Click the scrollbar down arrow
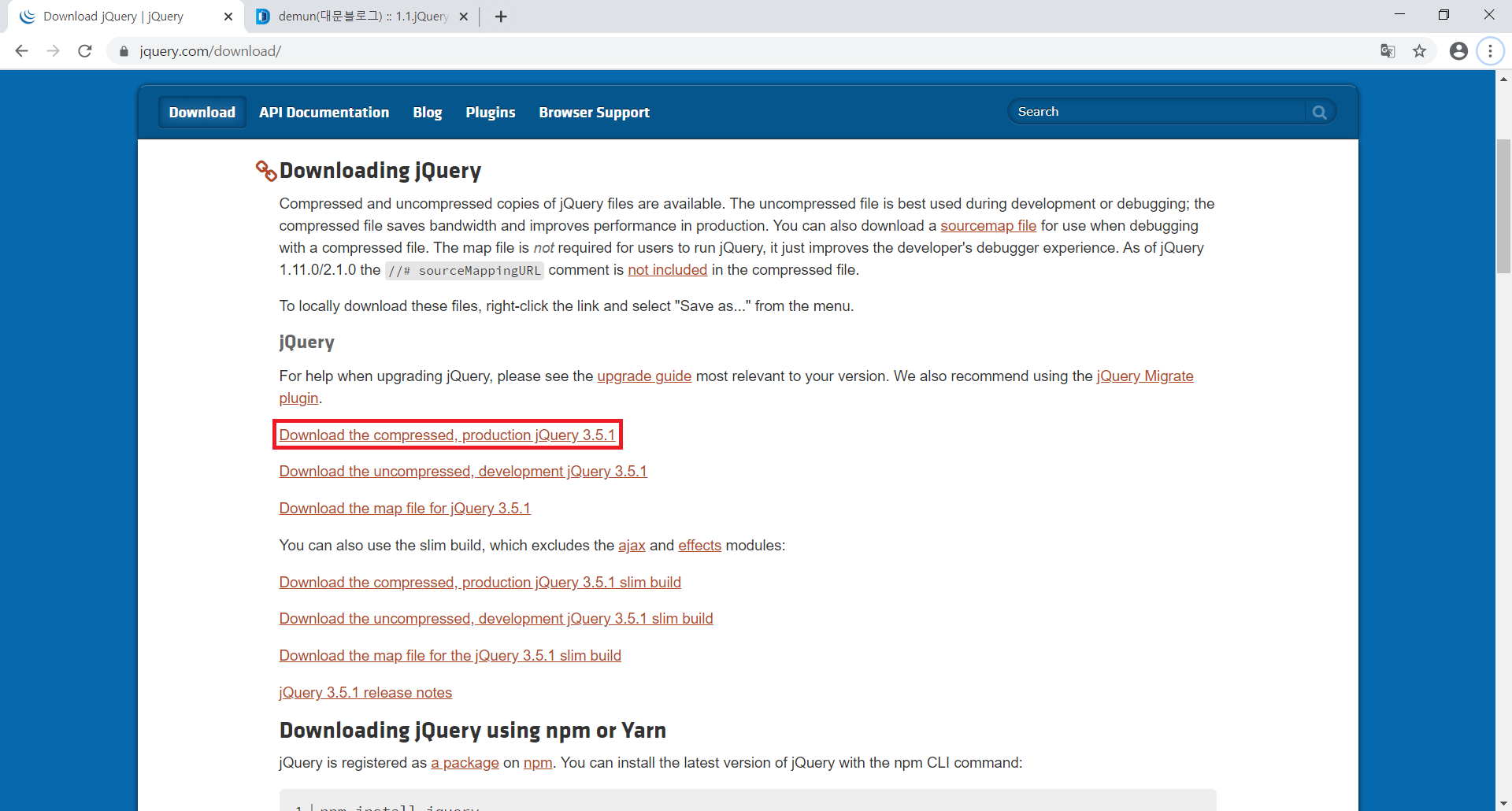The height and width of the screenshot is (811, 1512). tap(1503, 803)
